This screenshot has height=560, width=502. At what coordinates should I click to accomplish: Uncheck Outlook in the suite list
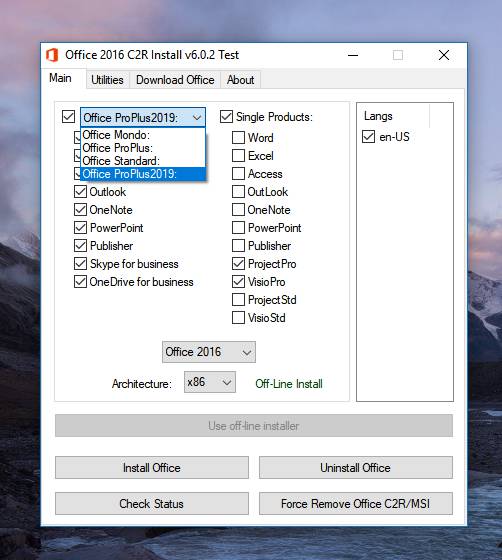(80, 192)
